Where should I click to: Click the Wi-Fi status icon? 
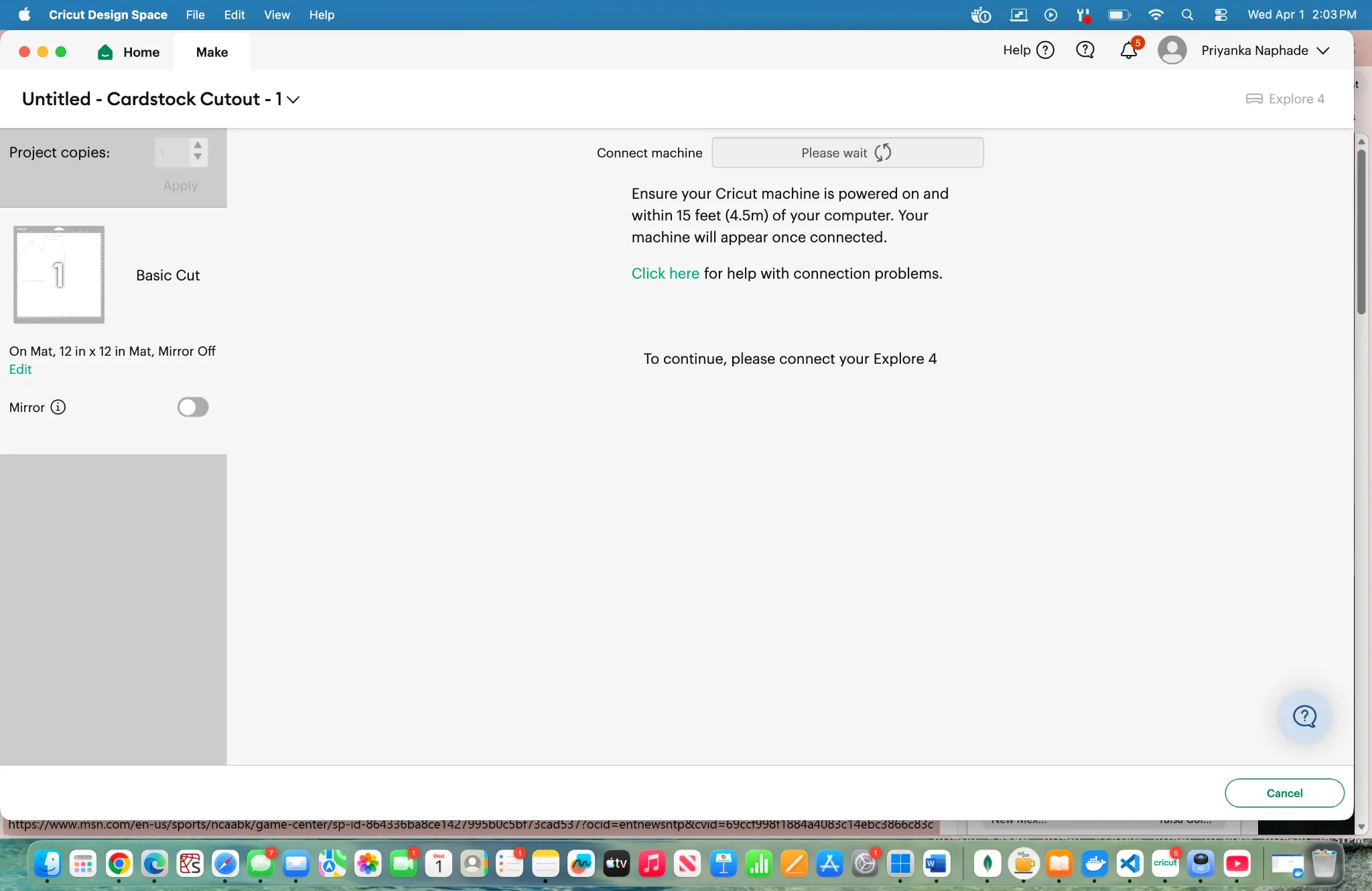1156,15
